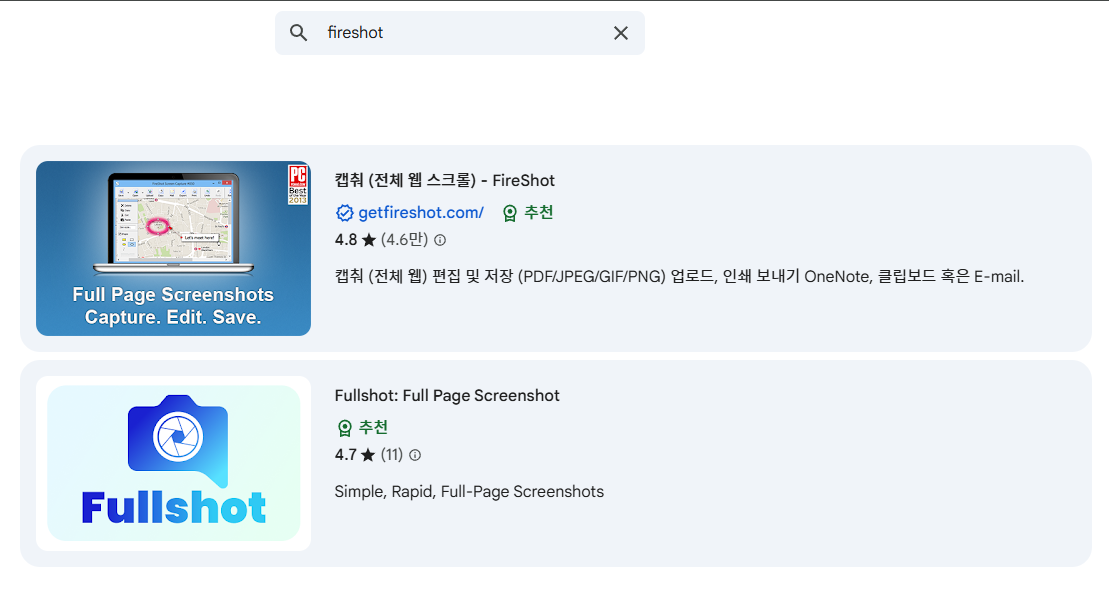Focus the search field containing fireshot
This screenshot has width=1109, height=606.
[x=460, y=33]
